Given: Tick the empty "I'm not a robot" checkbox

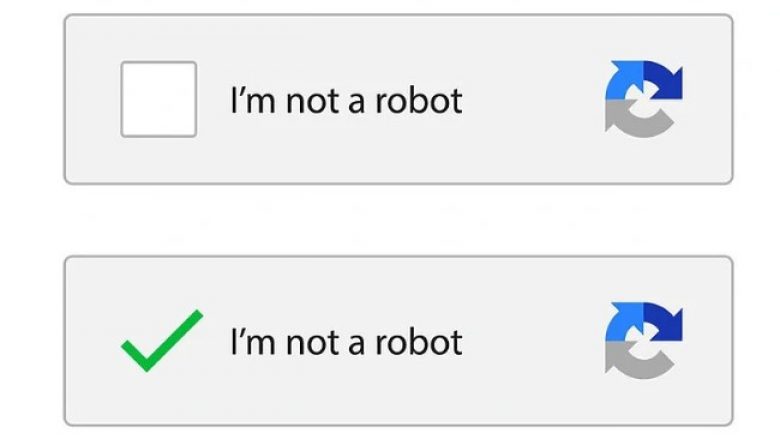Looking at the screenshot, I should 159,99.
